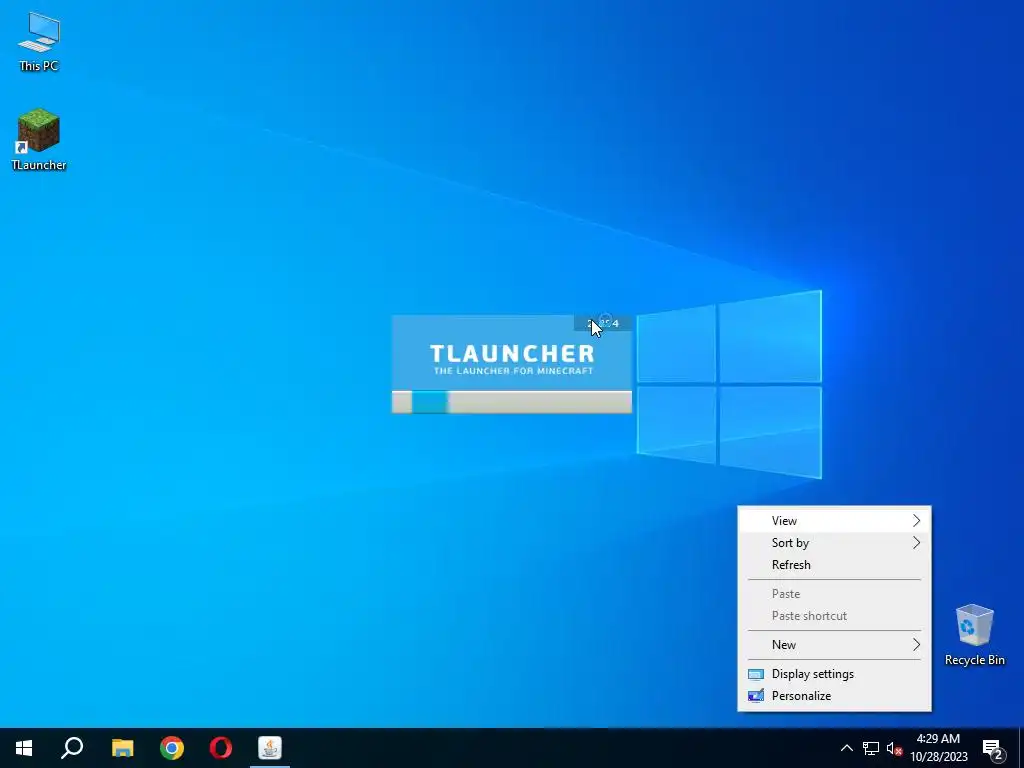
Task: Open Sort by submenu
Action: point(834,543)
